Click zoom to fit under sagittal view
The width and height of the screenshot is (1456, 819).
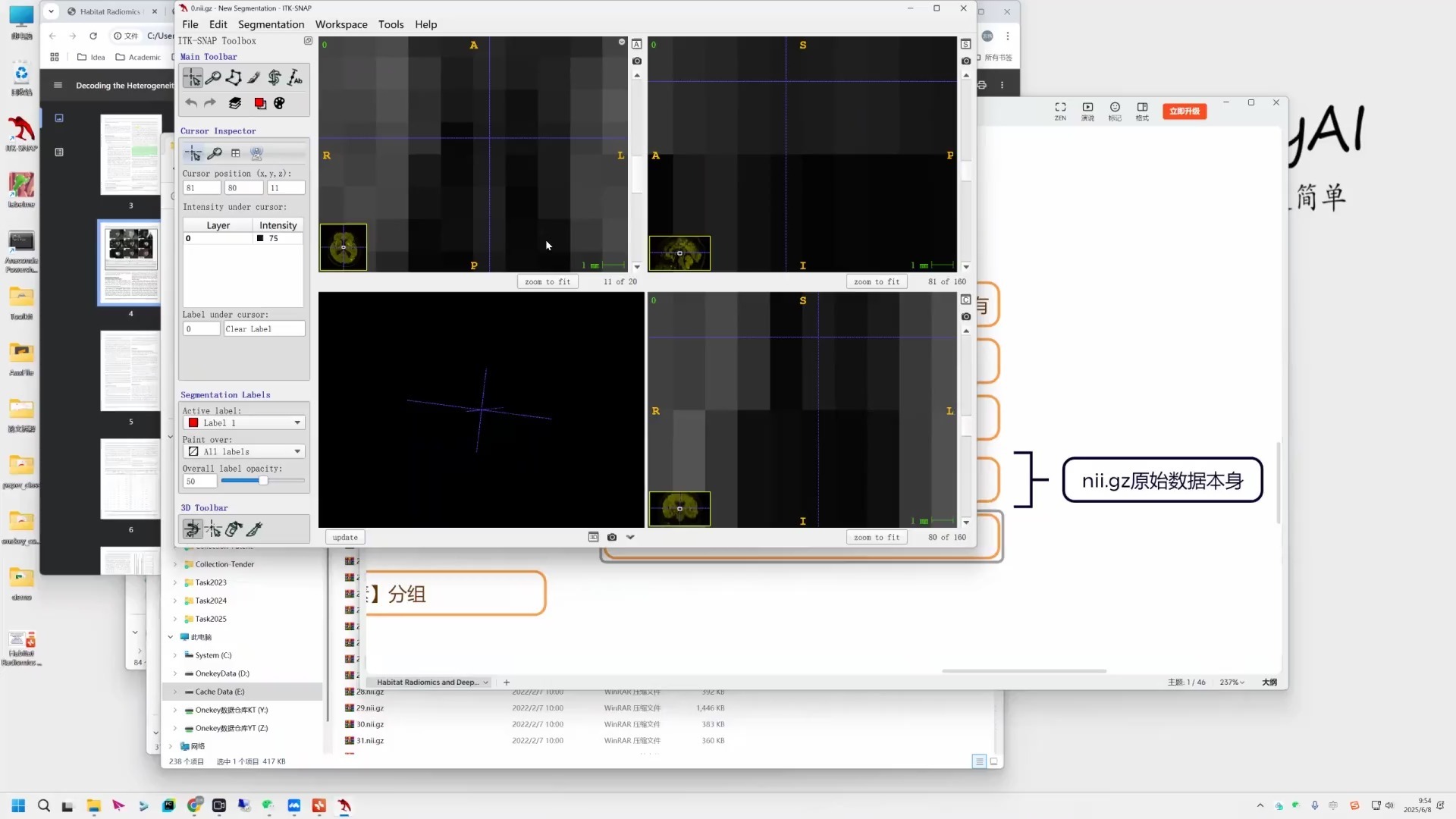877,281
